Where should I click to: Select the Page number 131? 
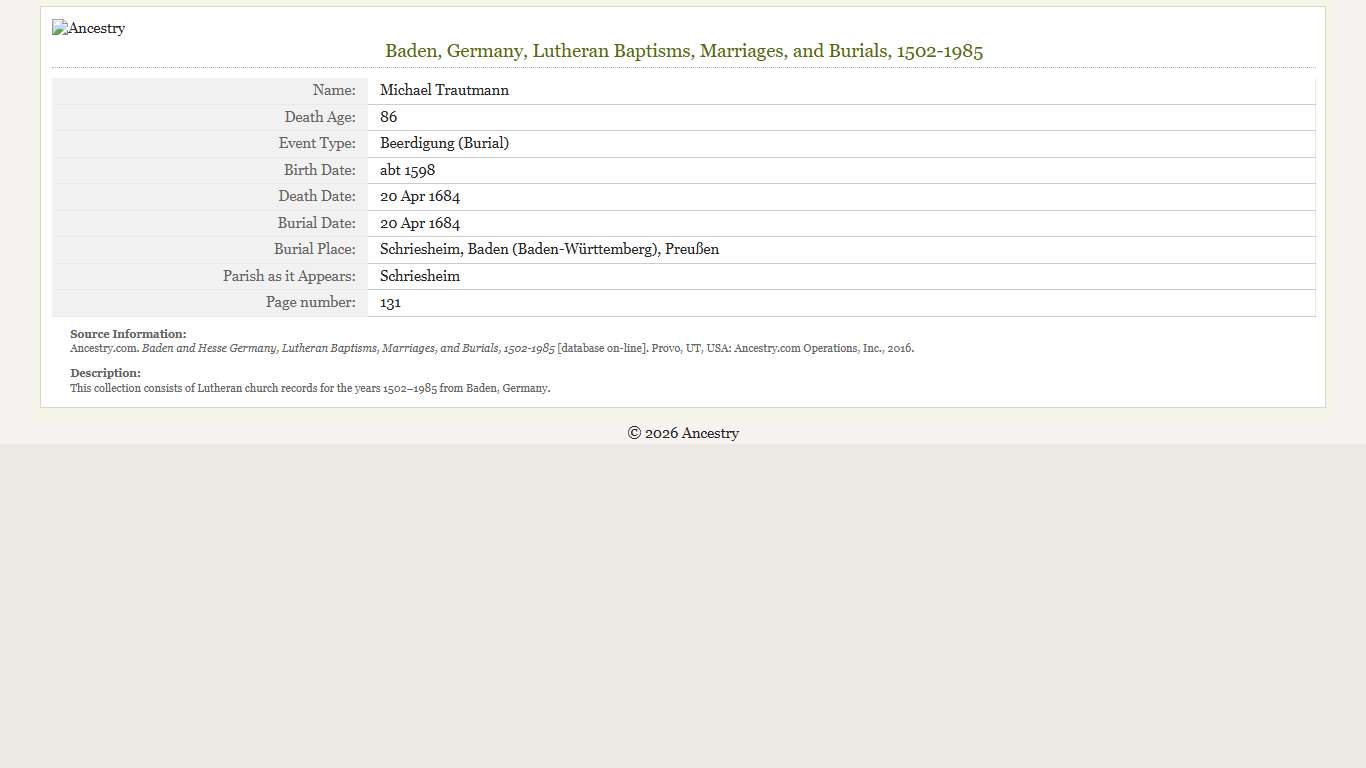click(390, 302)
